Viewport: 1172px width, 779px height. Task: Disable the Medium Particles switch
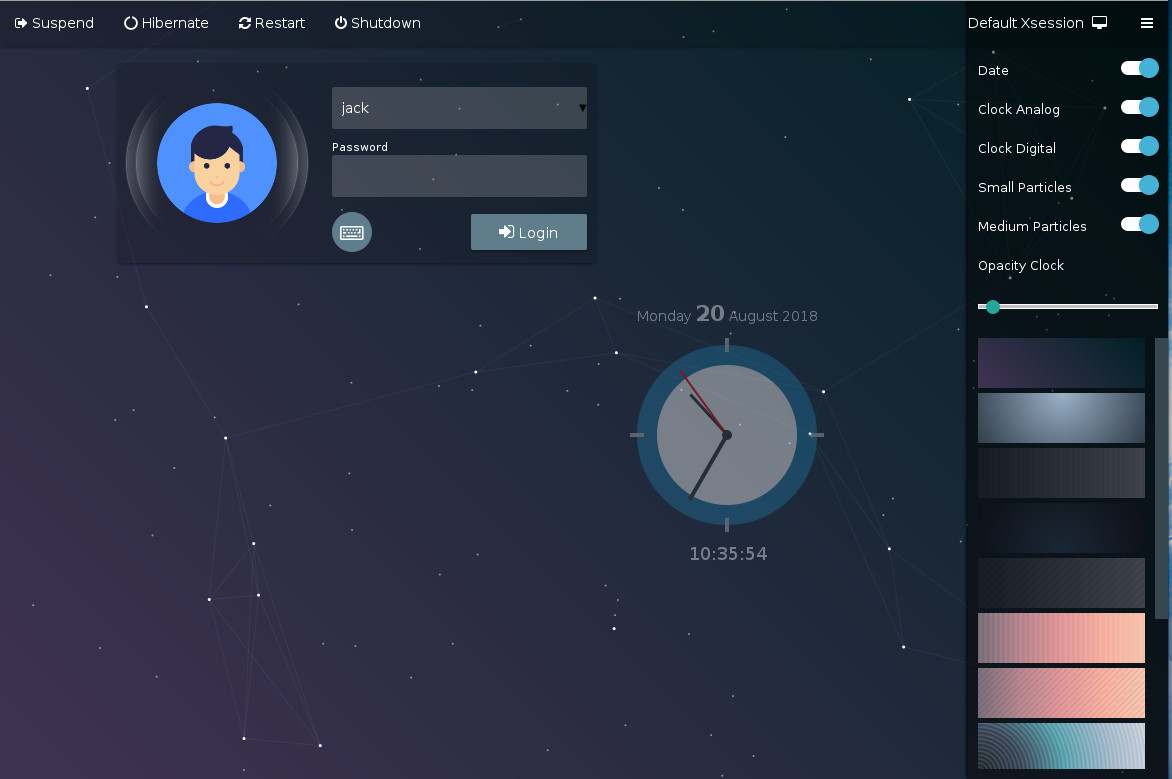click(1140, 224)
